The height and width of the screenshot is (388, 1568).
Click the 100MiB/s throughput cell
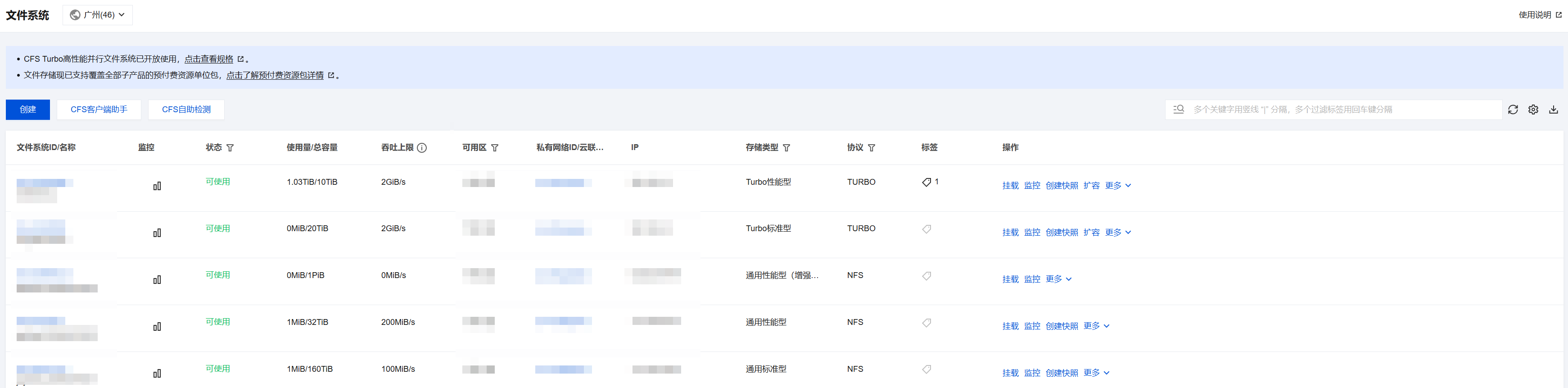point(398,369)
